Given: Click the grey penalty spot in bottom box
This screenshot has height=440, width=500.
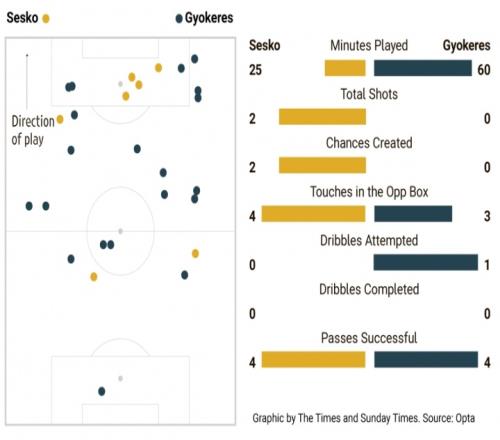Looking at the screenshot, I should pyautogui.click(x=121, y=378).
